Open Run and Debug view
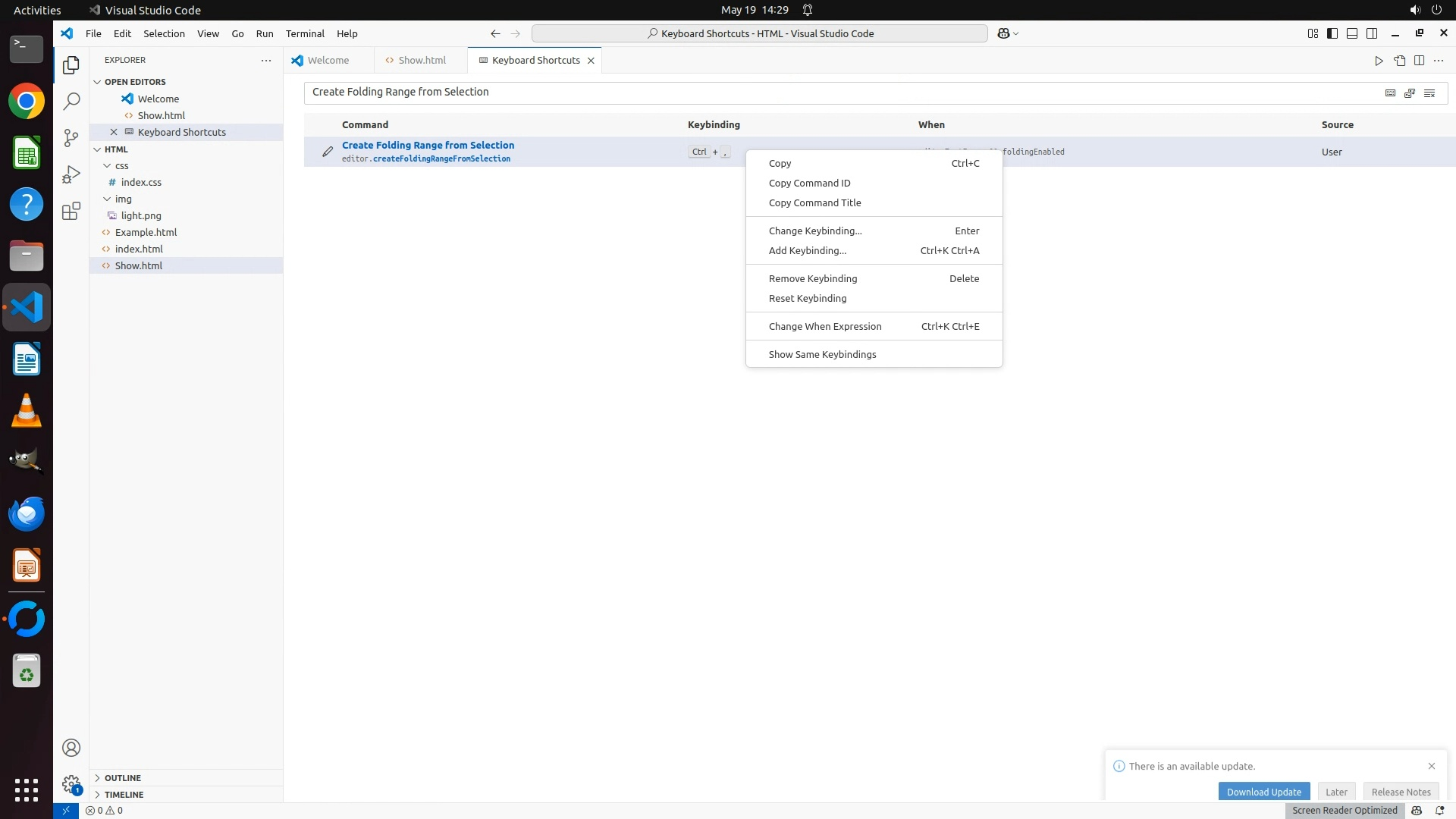 71,174
